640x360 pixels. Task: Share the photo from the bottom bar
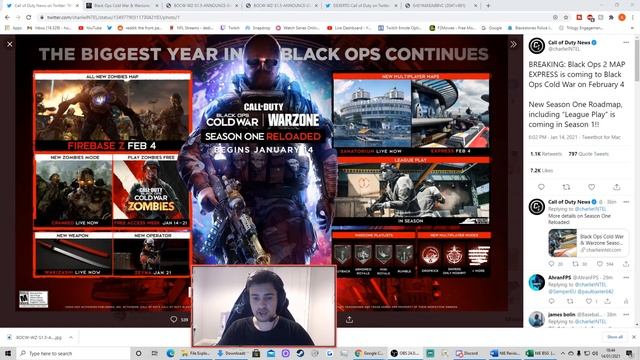(x=349, y=320)
